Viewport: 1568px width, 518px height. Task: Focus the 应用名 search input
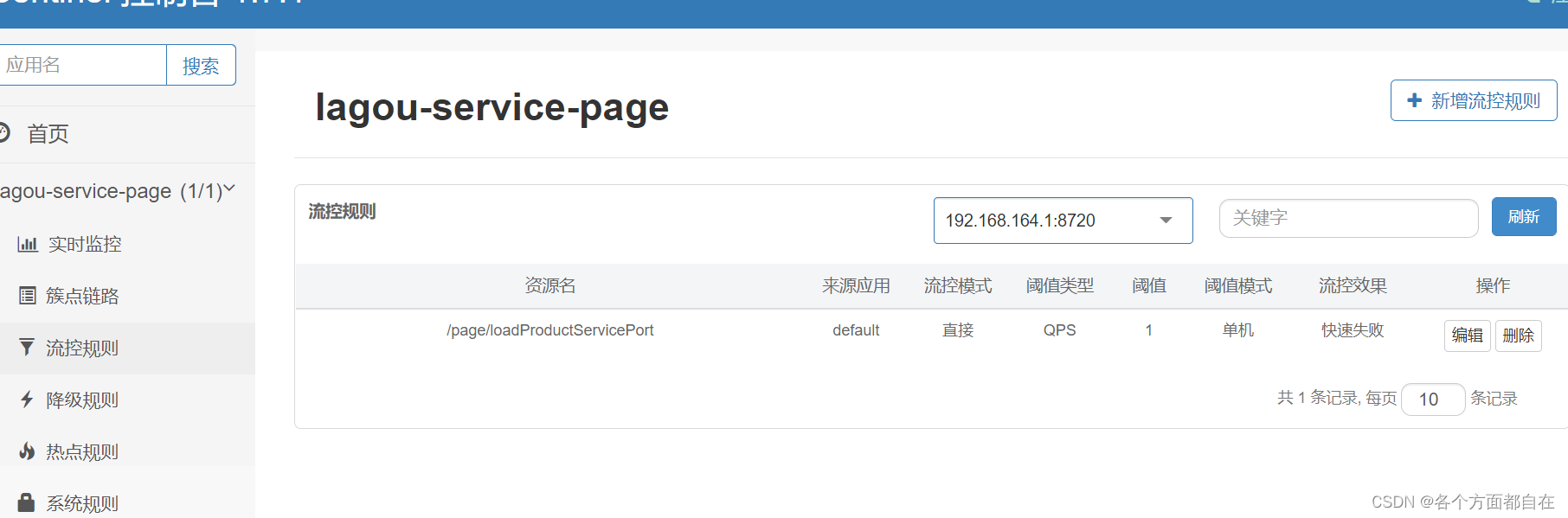pyautogui.click(x=83, y=66)
